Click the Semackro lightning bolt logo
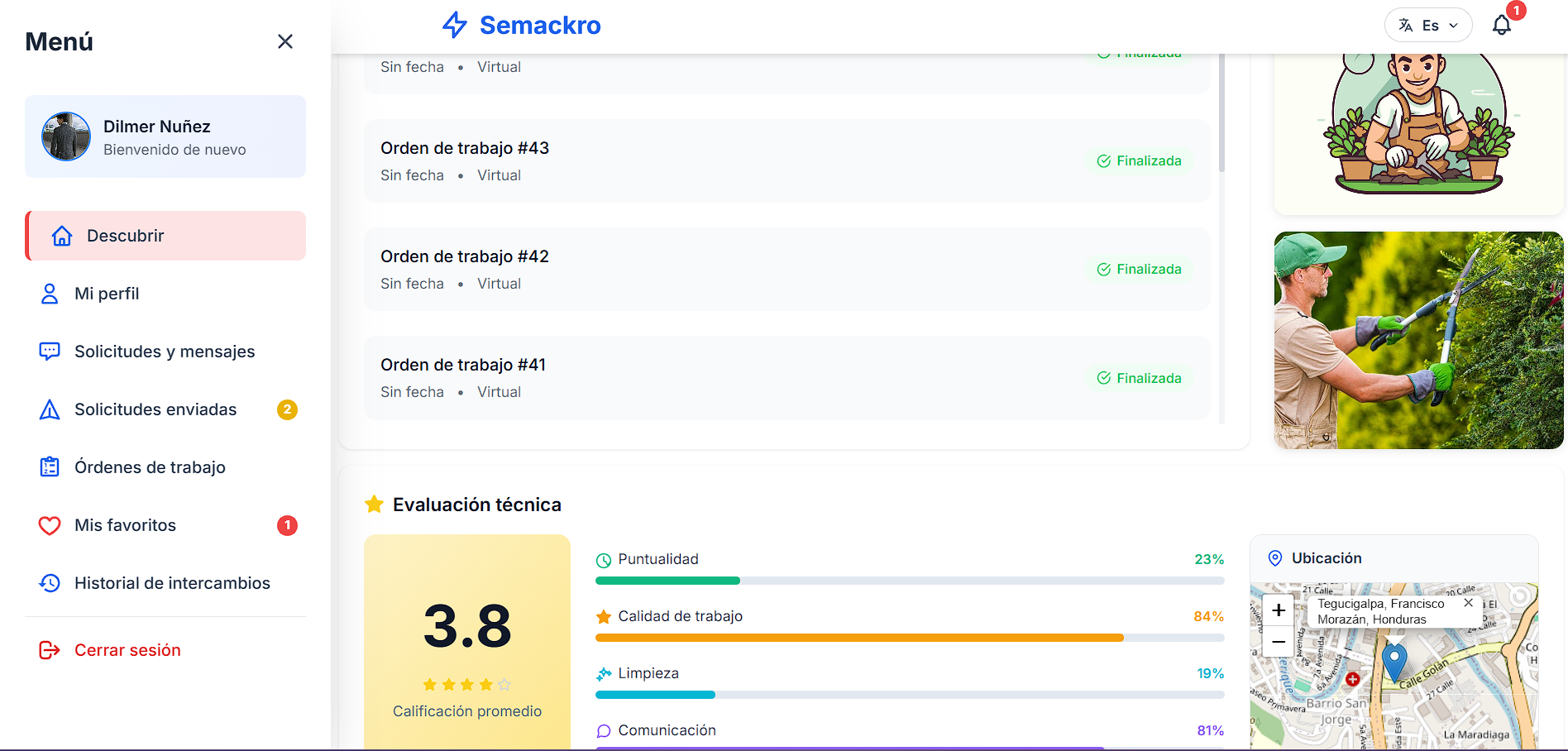The height and width of the screenshot is (751, 1568). (x=455, y=25)
